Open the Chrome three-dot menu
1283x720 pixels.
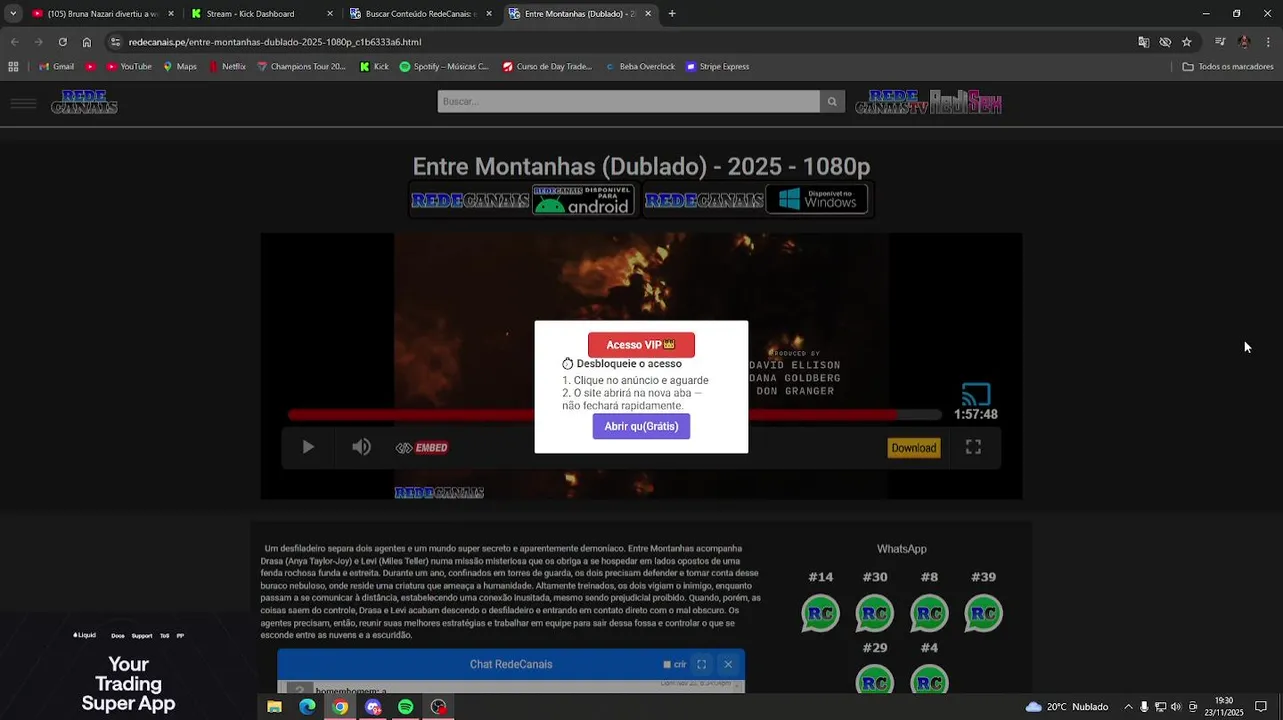pos(1269,42)
